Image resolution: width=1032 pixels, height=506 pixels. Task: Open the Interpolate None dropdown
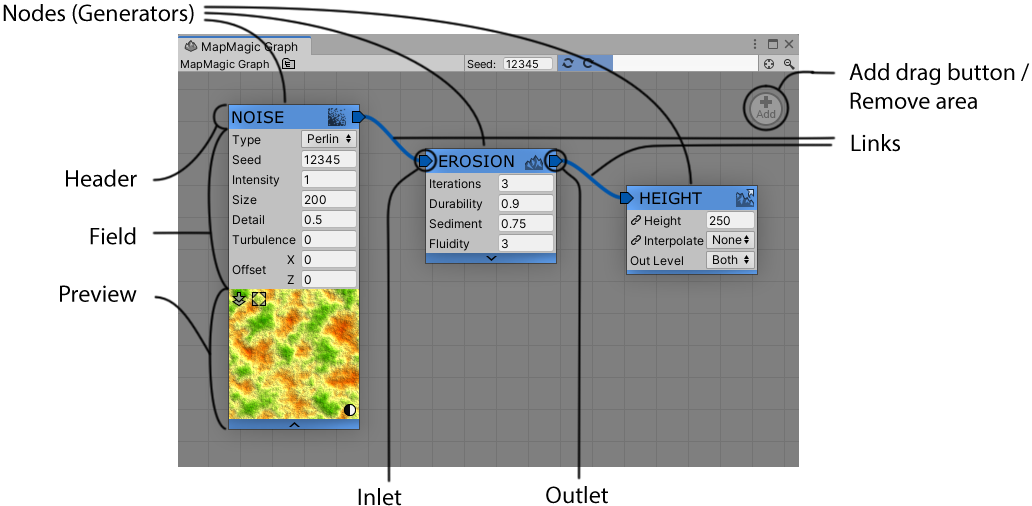(731, 240)
